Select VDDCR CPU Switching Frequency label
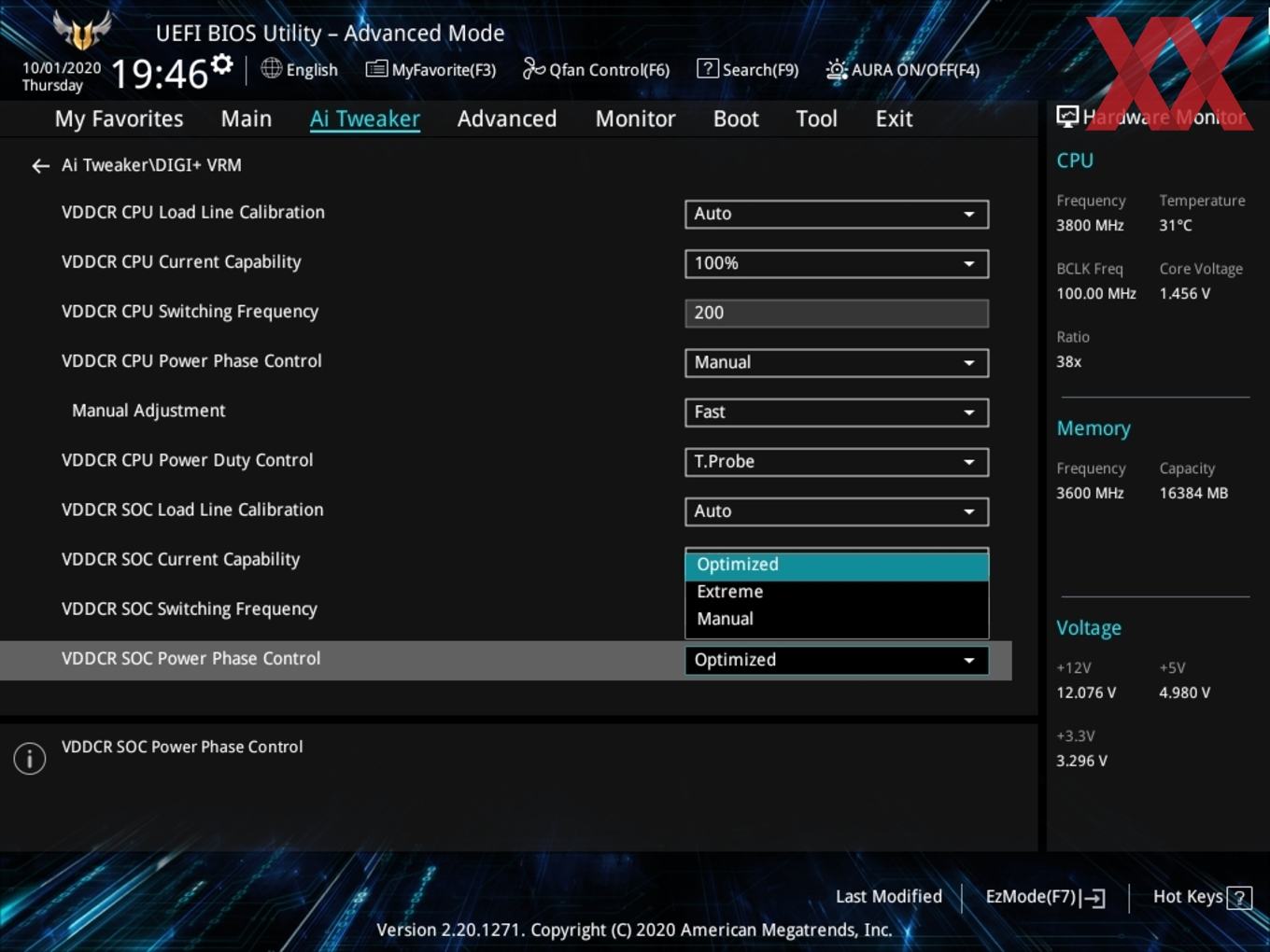The width and height of the screenshot is (1270, 952). coord(190,312)
